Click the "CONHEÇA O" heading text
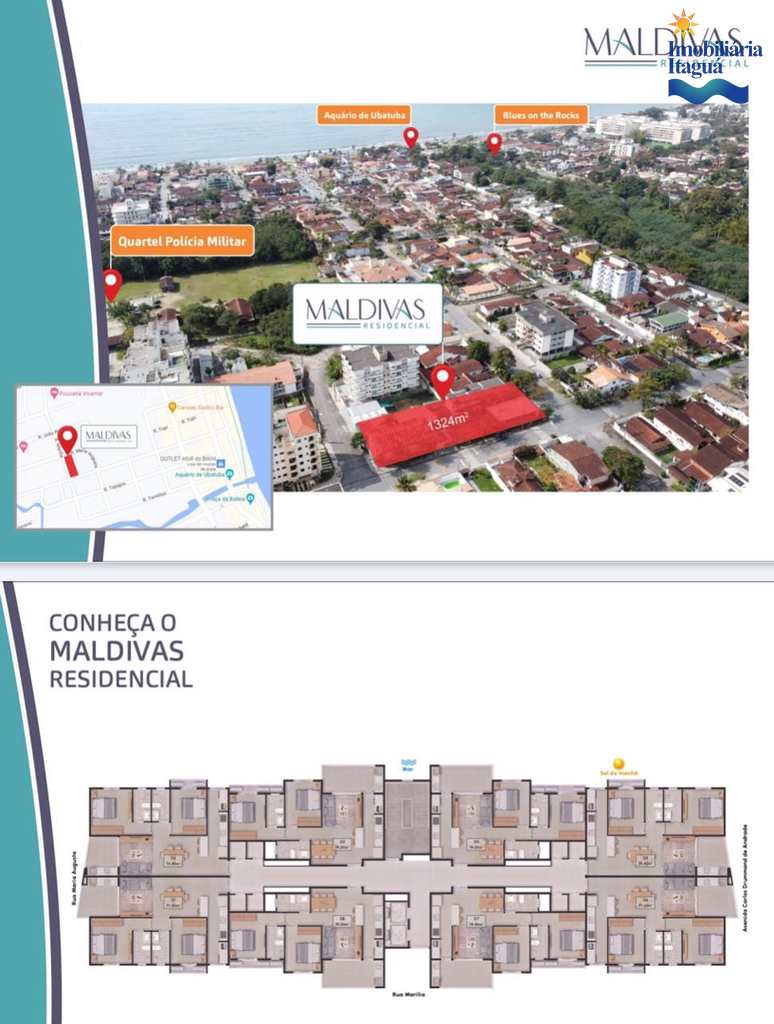The image size is (774, 1024). click(112, 622)
